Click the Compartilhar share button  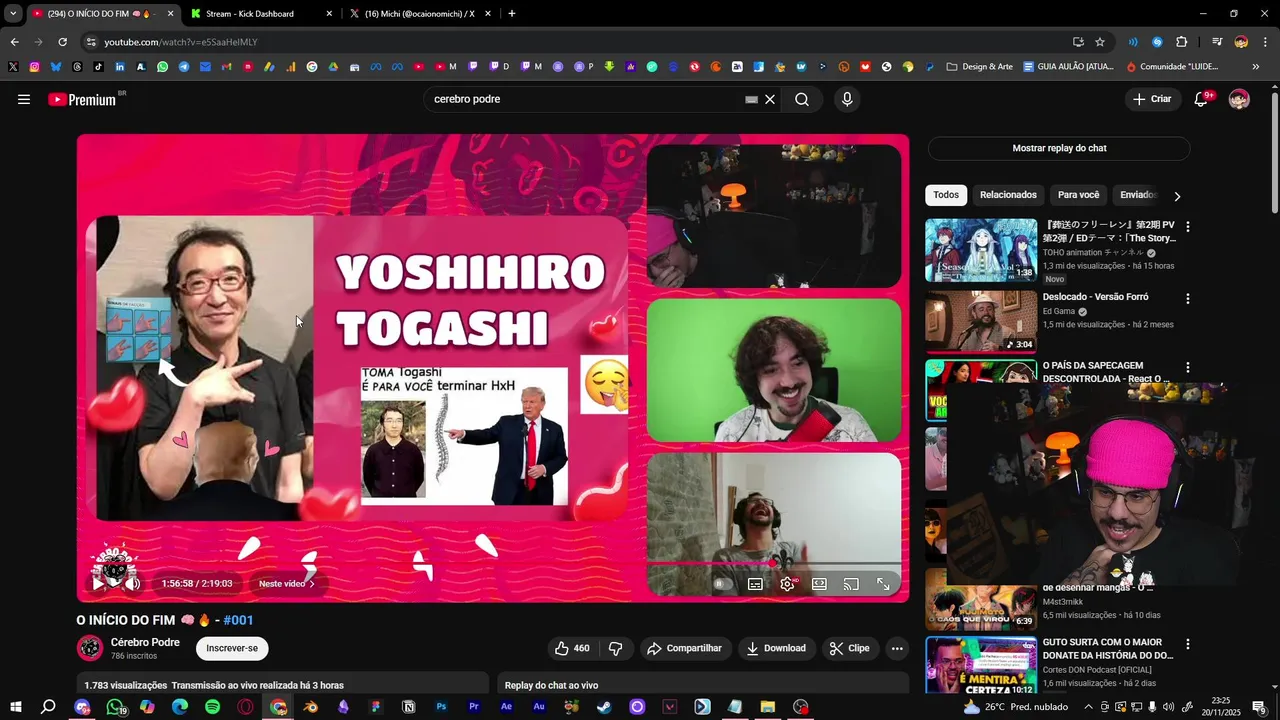(685, 648)
